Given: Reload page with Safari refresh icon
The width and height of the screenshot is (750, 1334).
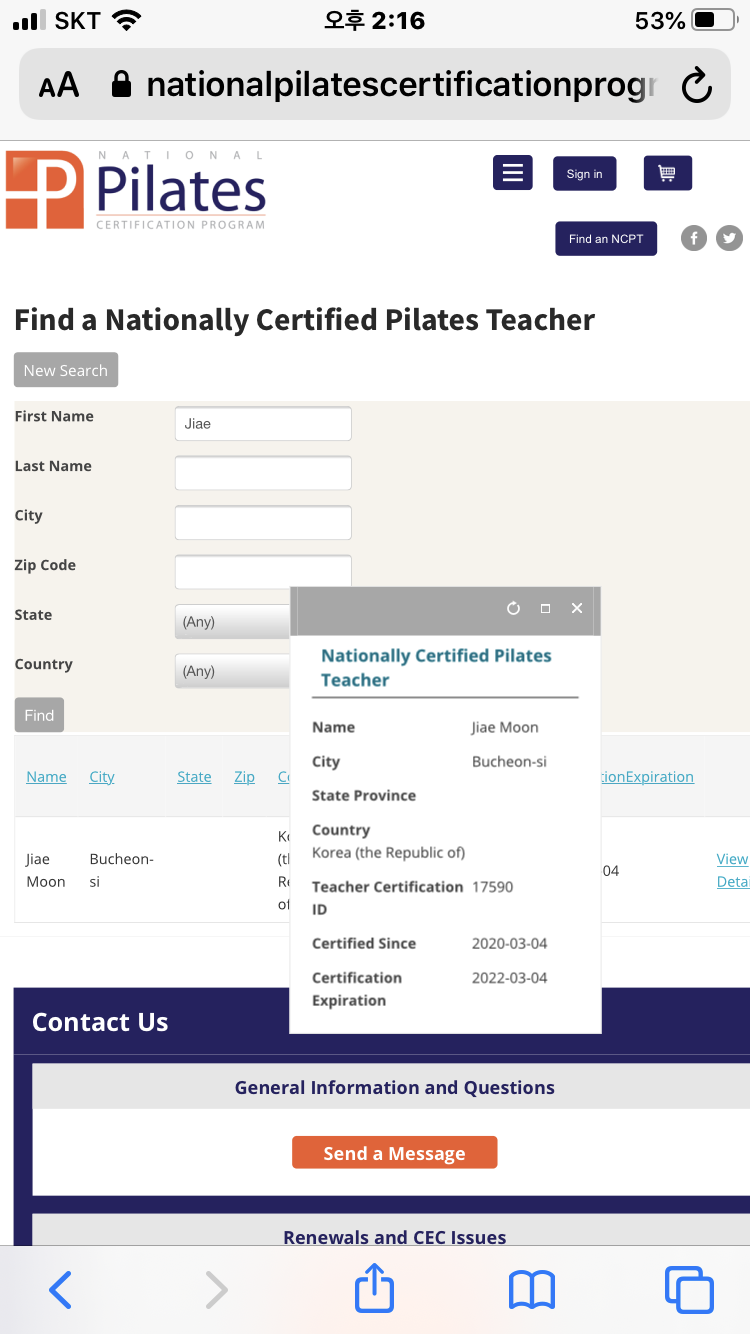Looking at the screenshot, I should pyautogui.click(x=696, y=86).
